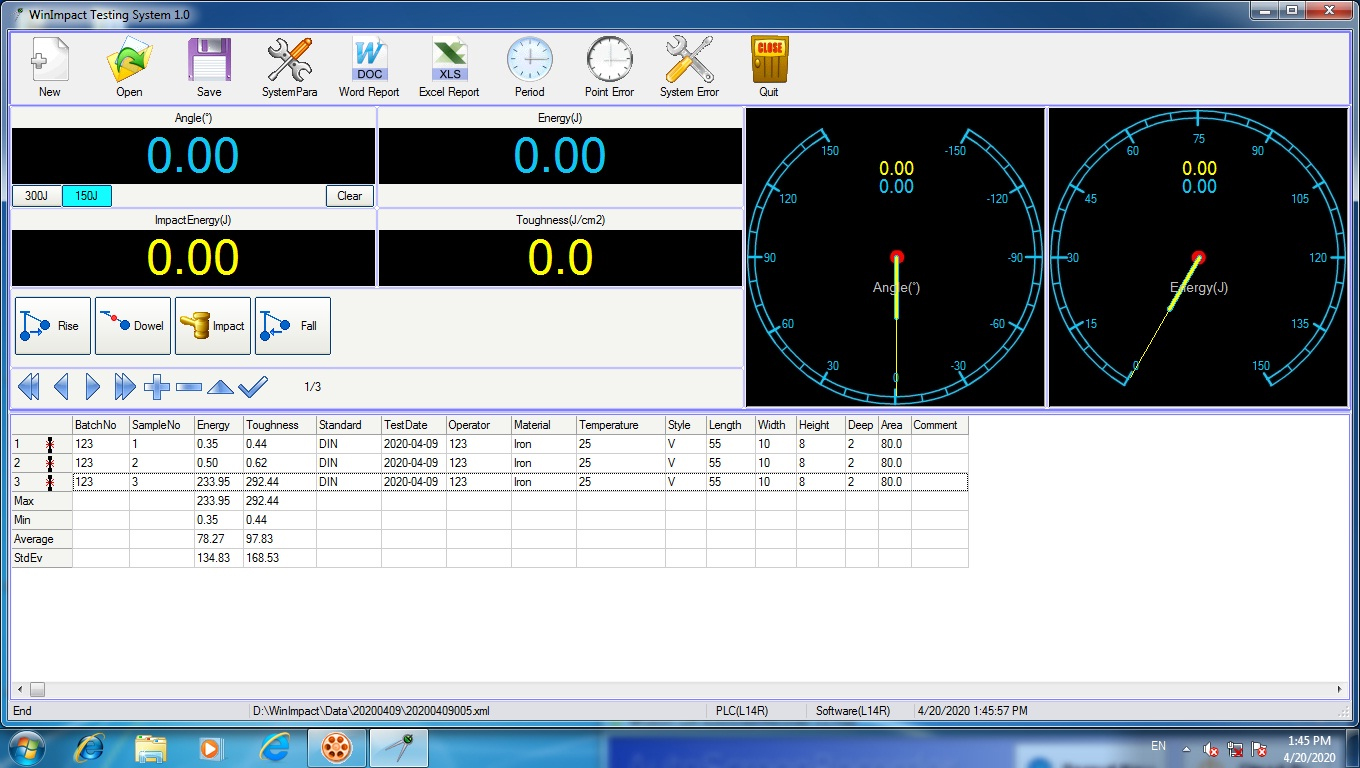
Task: Start the Impact test
Action: coord(212,326)
